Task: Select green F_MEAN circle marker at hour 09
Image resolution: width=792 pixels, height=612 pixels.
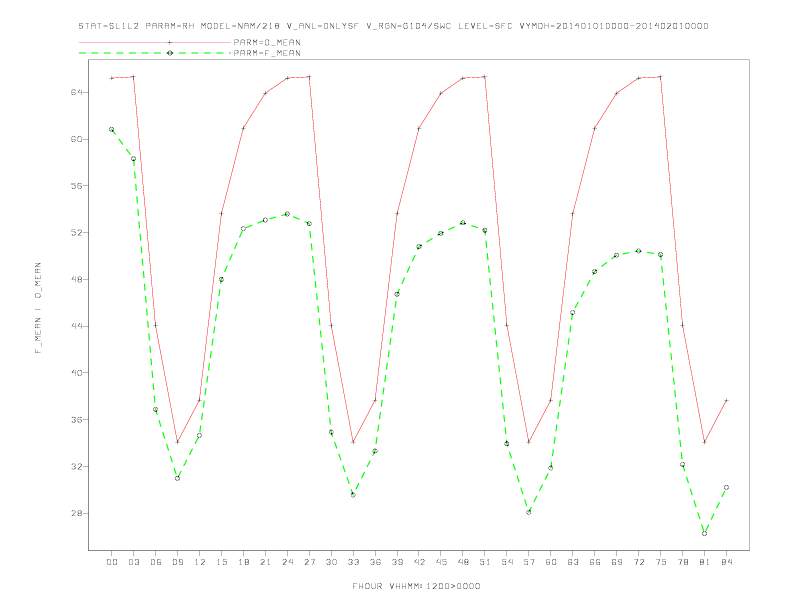Action: coord(177,478)
